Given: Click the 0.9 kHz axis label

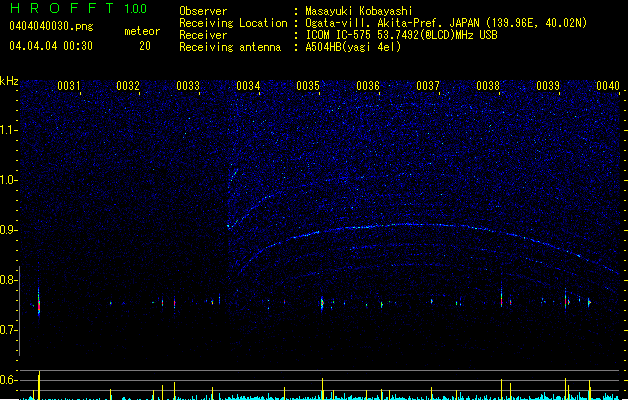Looking at the screenshot, I should click(x=9, y=230).
